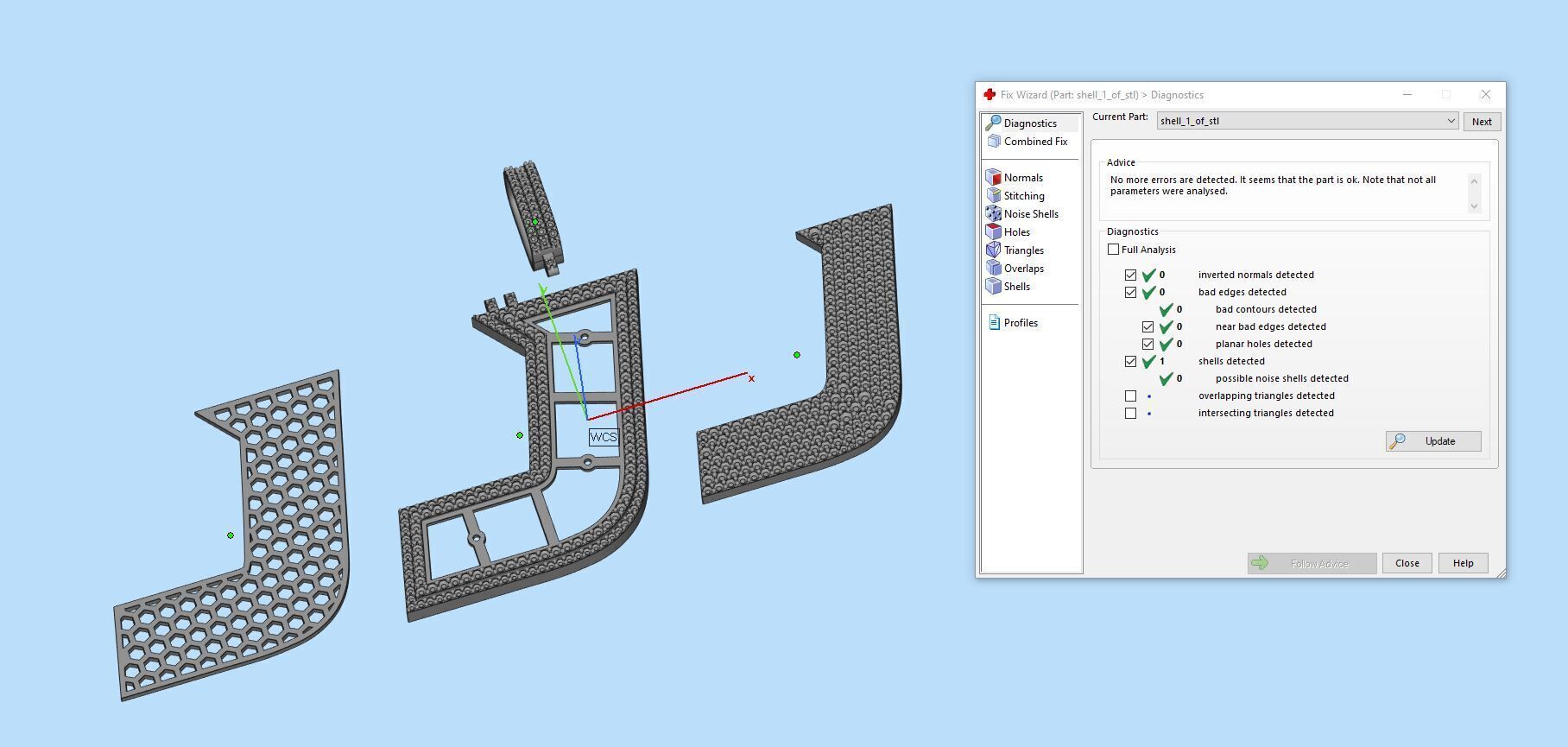
Task: Click the 'bad contours detected' text
Action: click(x=1266, y=309)
